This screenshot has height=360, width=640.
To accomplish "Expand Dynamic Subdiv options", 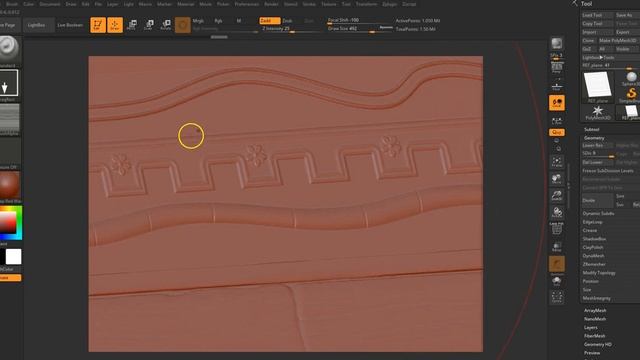I will [x=598, y=213].
